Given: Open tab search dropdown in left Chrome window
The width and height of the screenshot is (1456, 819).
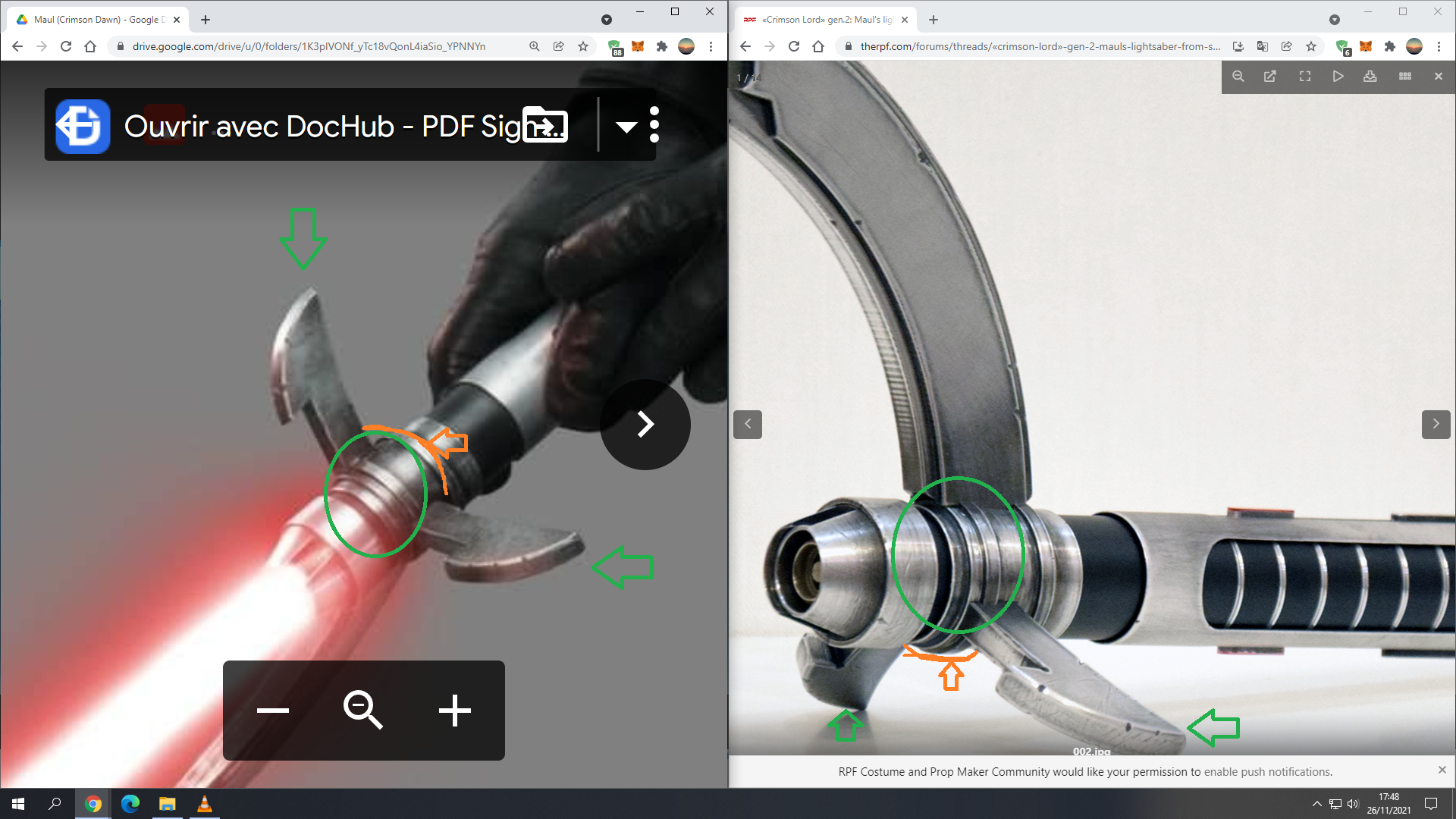Looking at the screenshot, I should (x=607, y=20).
